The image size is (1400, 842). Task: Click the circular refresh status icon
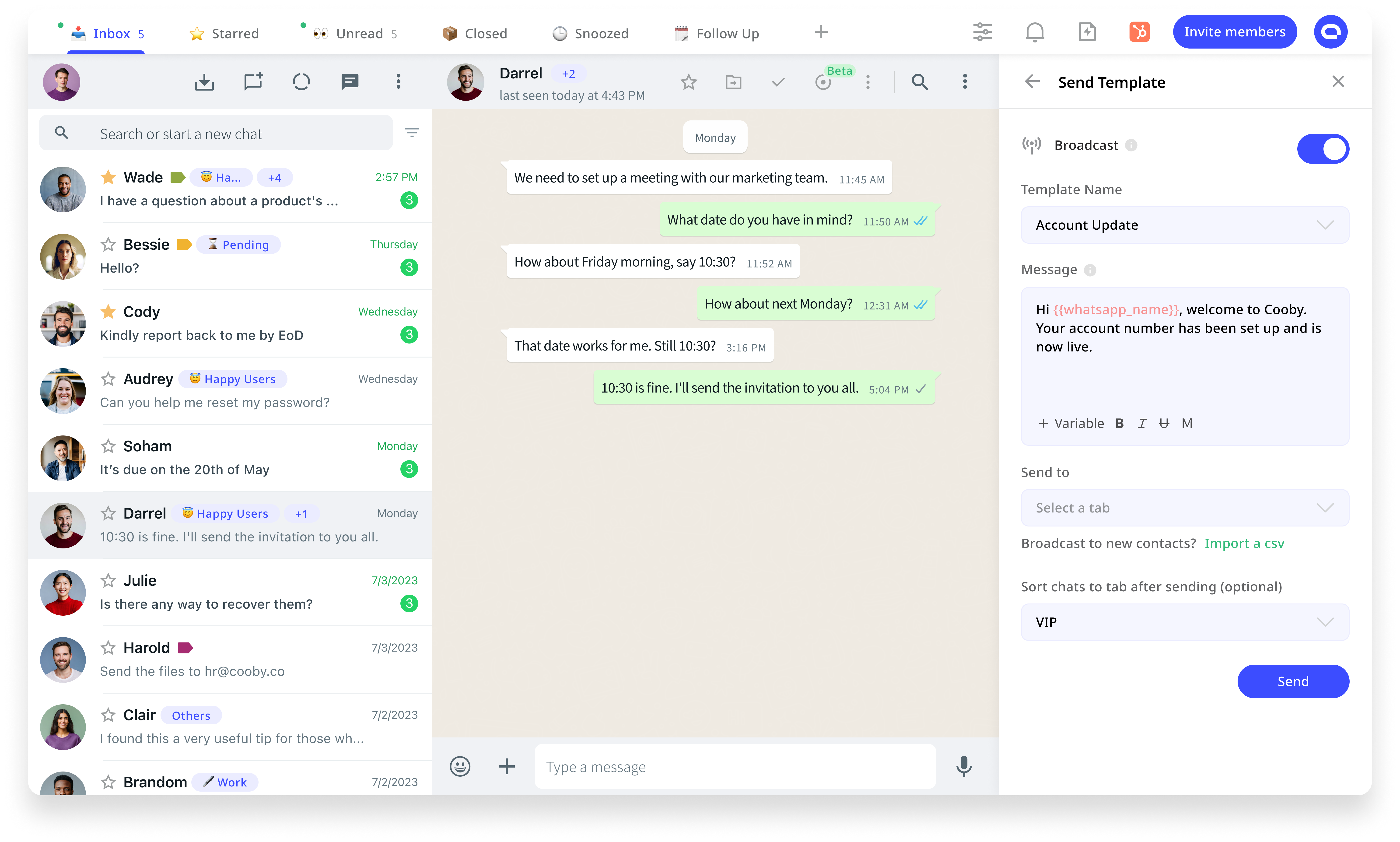point(301,82)
